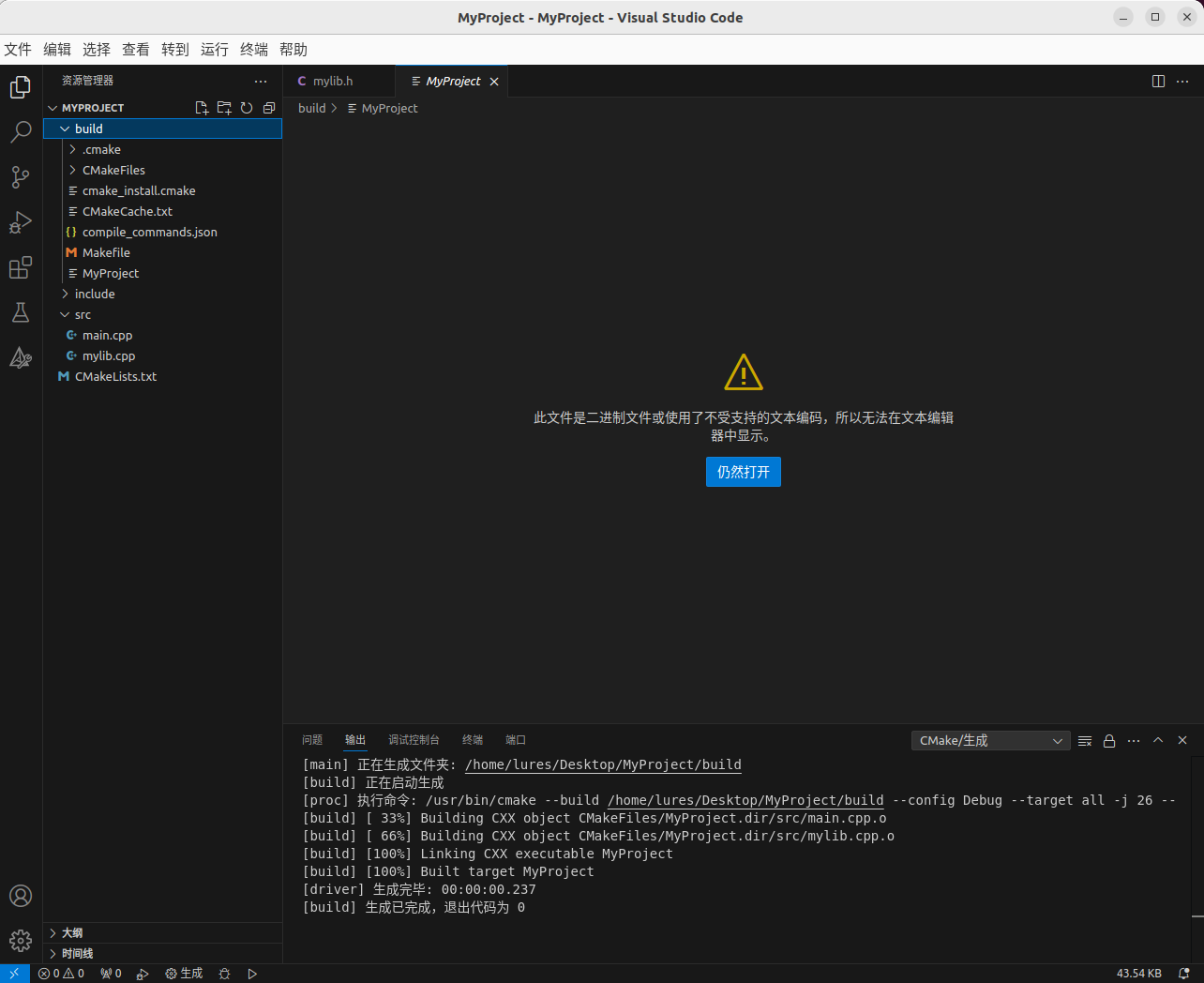Click build breadcrumb in editor path

pyautogui.click(x=312, y=108)
